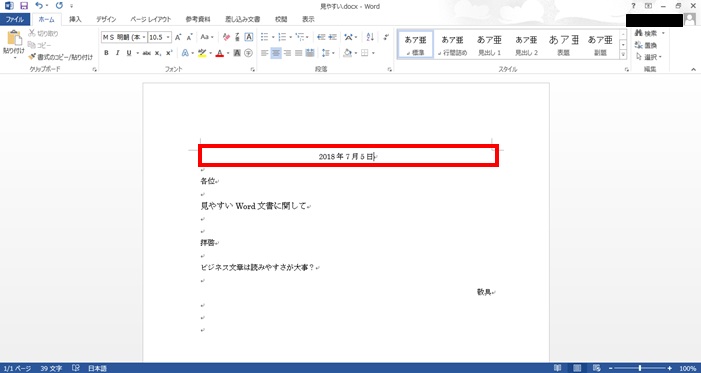Apply the 表題 style
Screen dimensions: 701x373
click(563, 44)
